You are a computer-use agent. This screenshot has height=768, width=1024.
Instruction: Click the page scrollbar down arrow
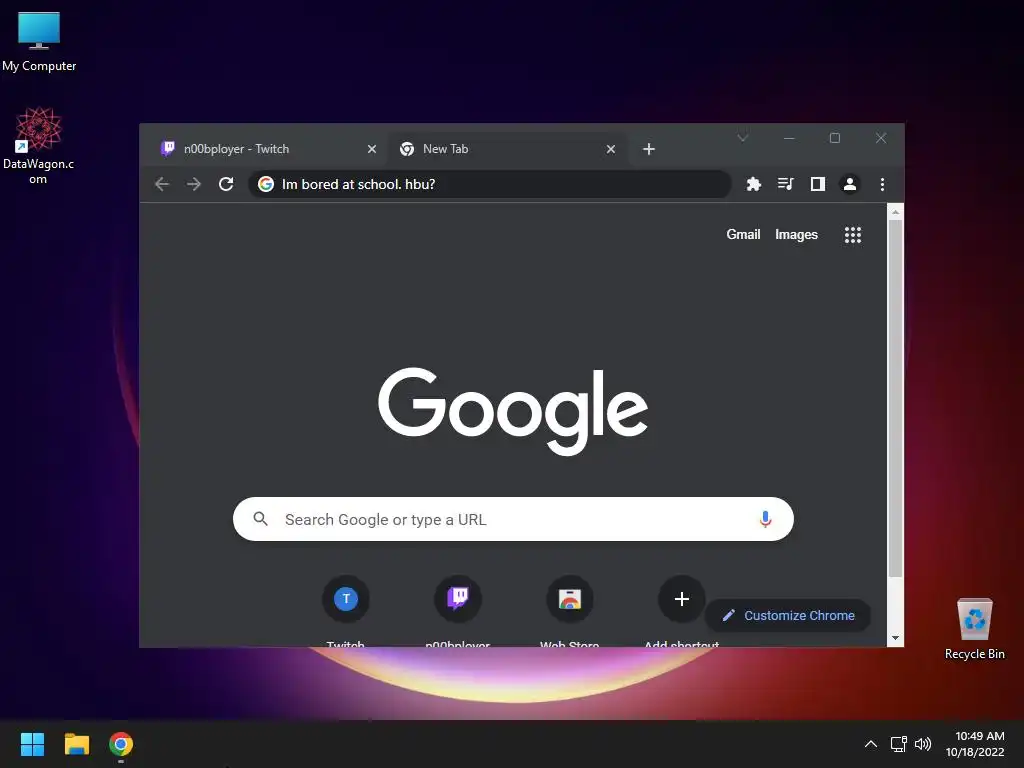click(895, 638)
